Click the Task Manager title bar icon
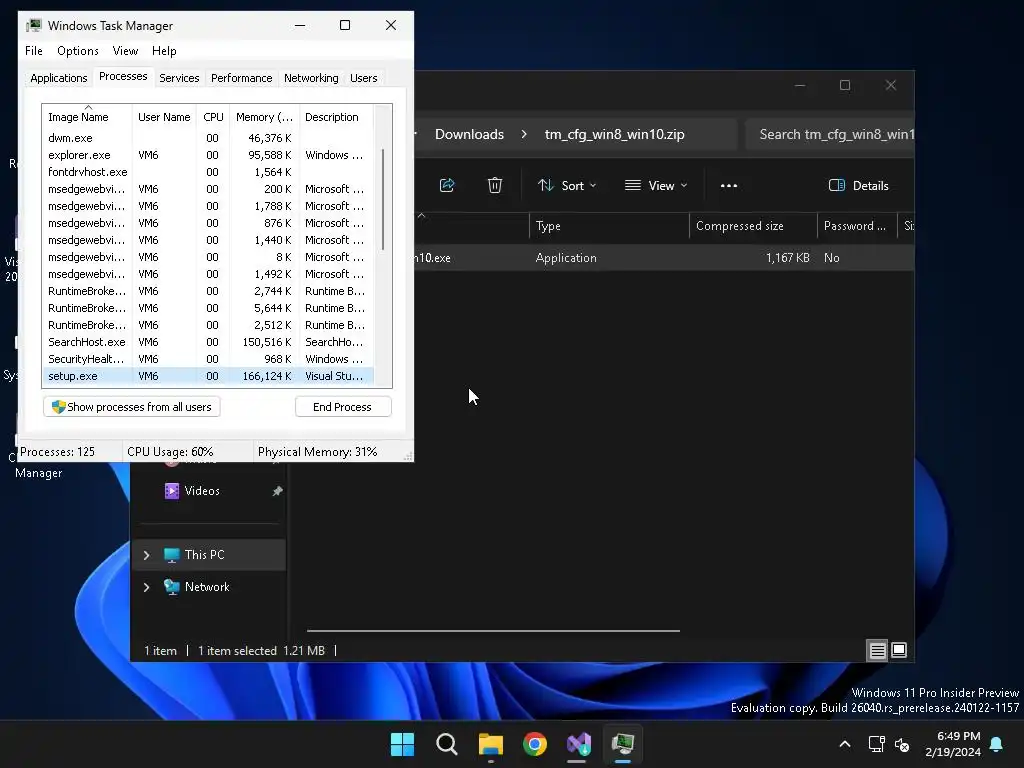The width and height of the screenshot is (1024, 768). 34,25
